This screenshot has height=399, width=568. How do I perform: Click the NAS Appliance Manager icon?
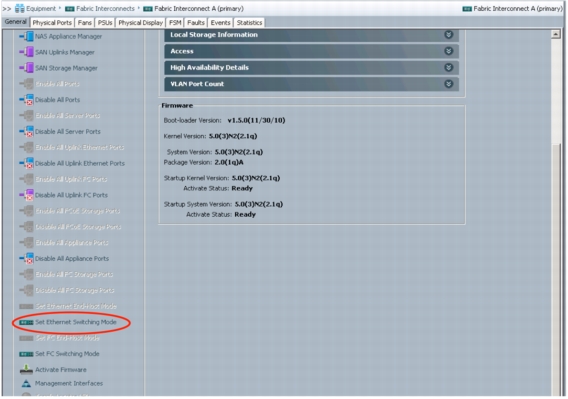[26, 36]
